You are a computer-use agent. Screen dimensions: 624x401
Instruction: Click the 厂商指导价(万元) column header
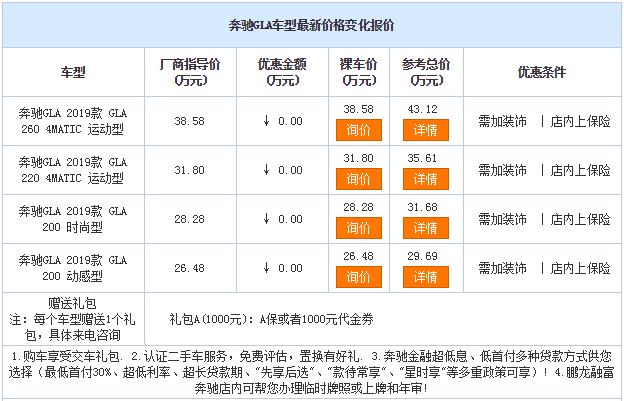(x=190, y=72)
